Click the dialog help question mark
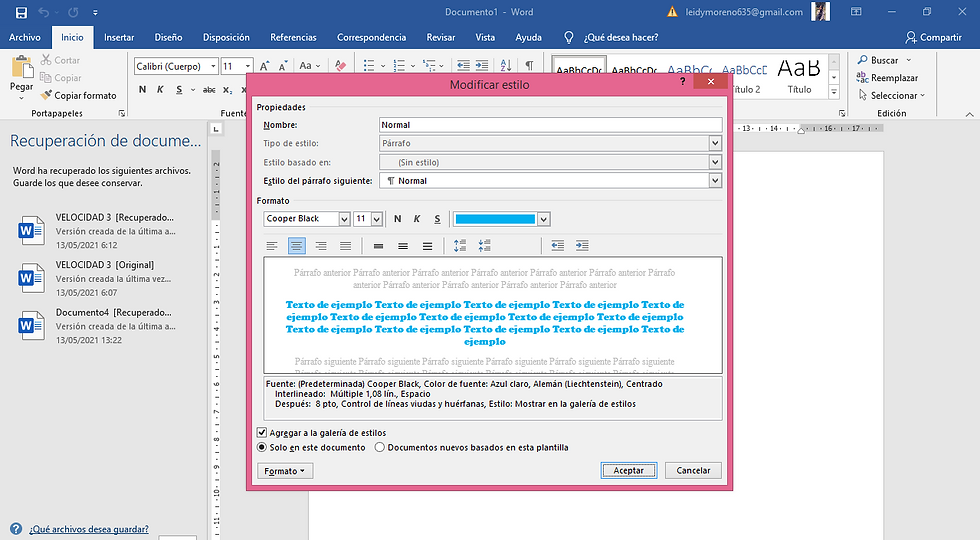This screenshot has width=980, height=540. coord(682,81)
